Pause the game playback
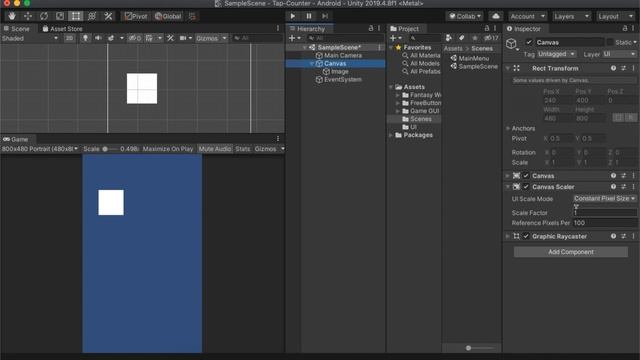This screenshot has width=640, height=360. coord(309,16)
